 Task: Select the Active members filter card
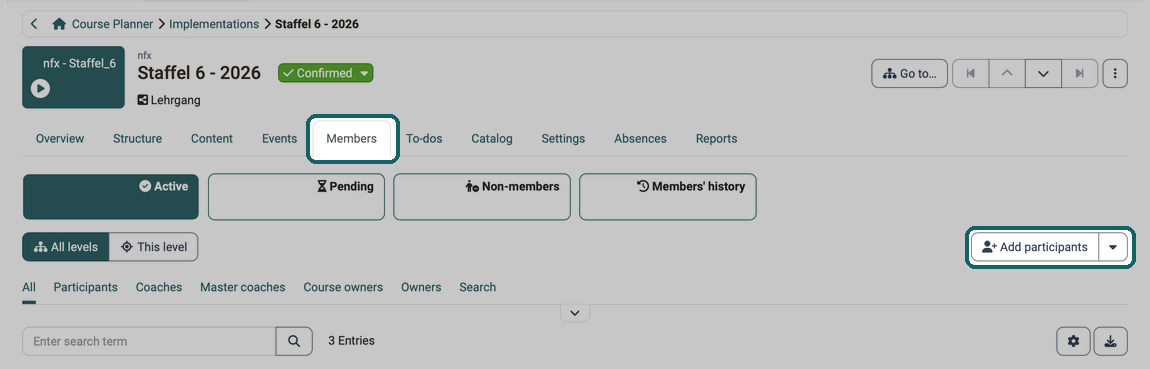pyautogui.click(x=111, y=197)
